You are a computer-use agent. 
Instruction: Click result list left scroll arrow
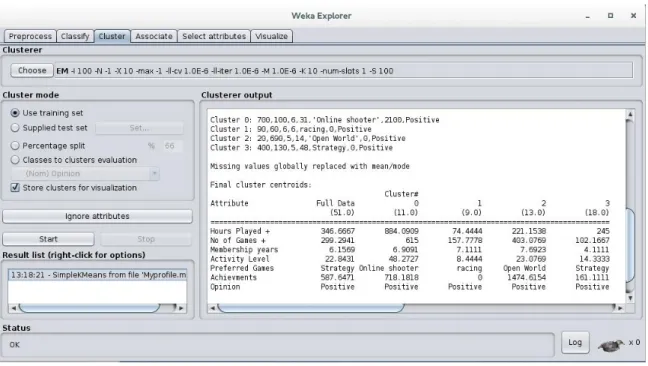(x=14, y=308)
